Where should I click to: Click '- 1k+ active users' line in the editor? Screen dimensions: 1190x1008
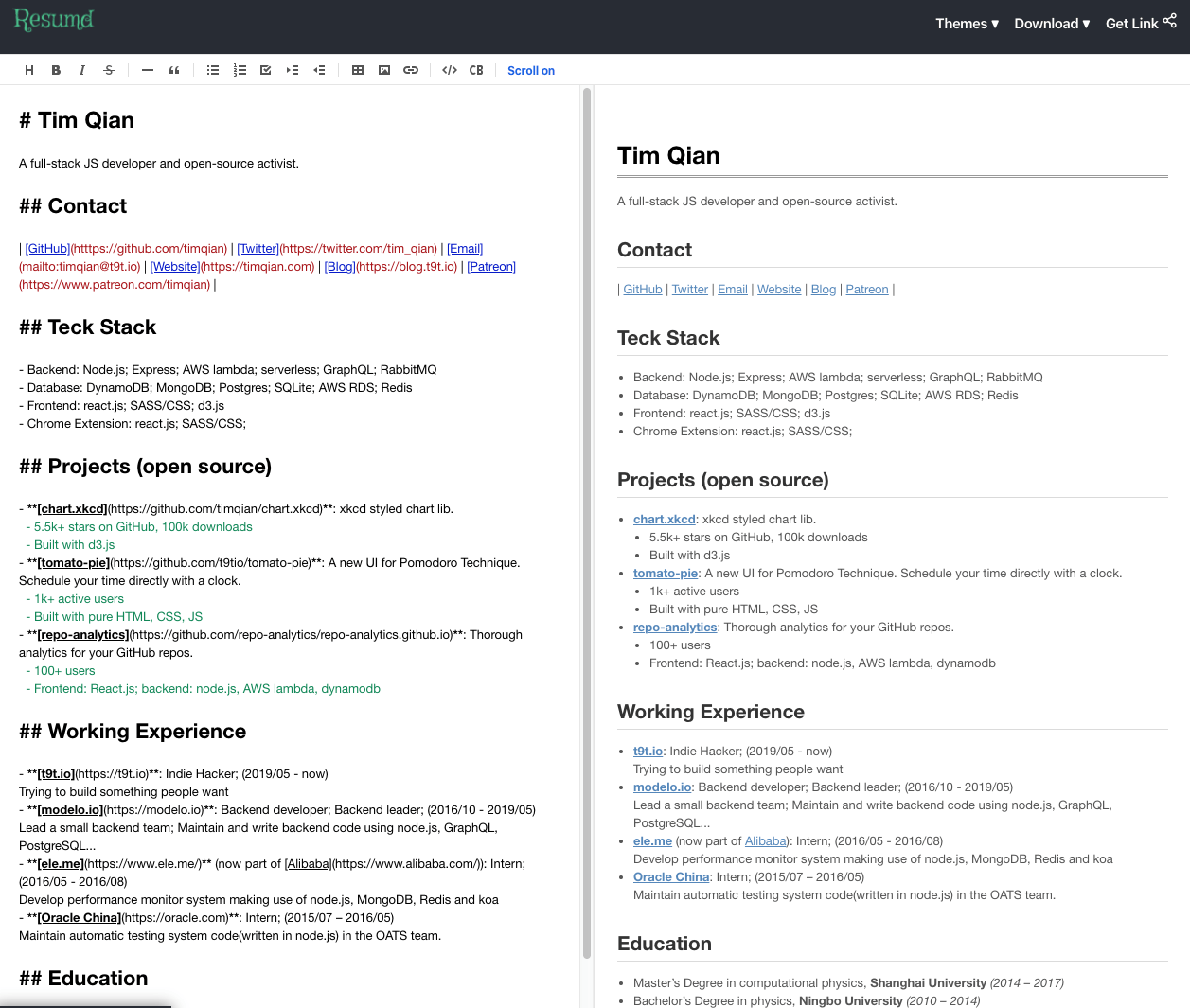75,599
